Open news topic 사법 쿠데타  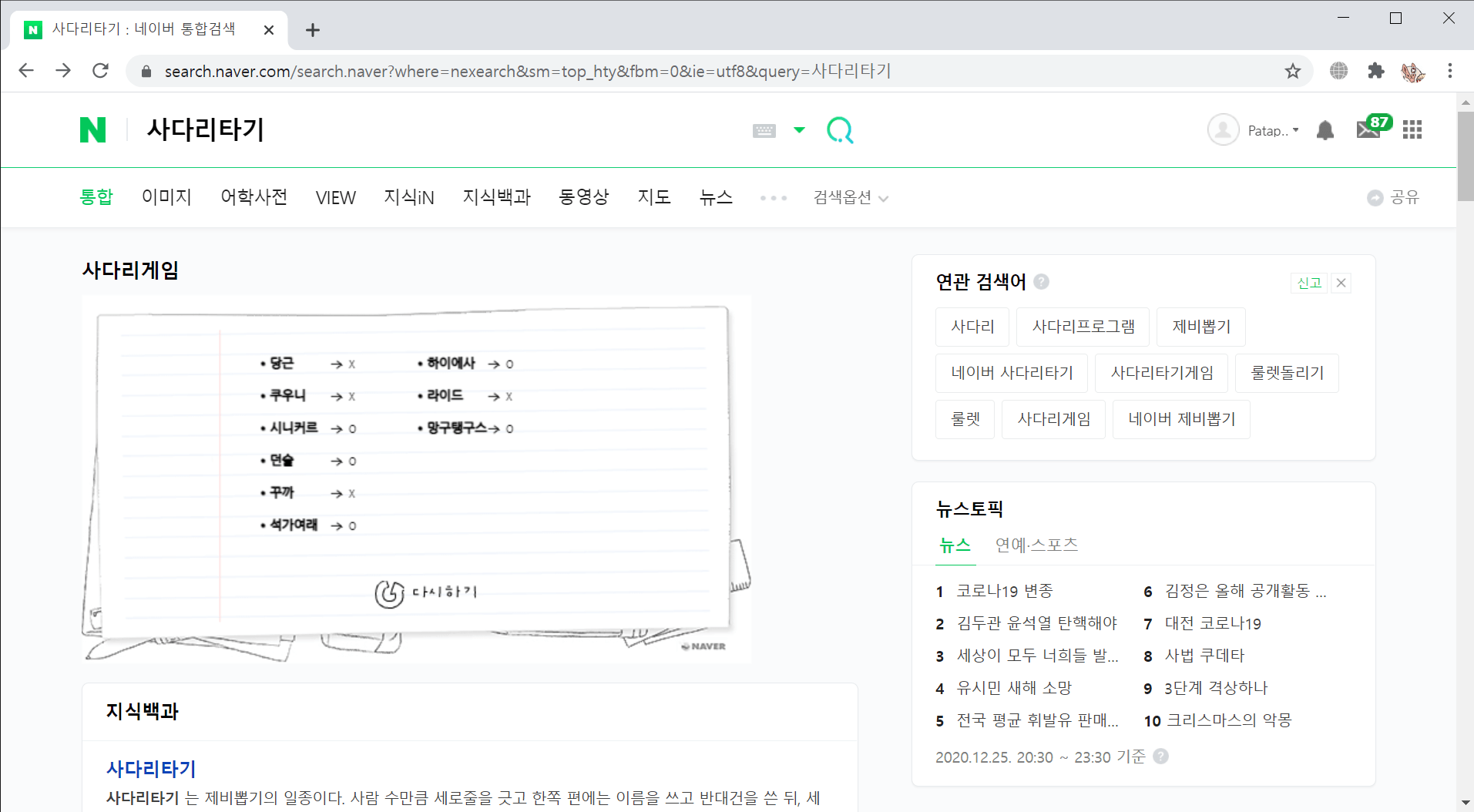click(1204, 656)
